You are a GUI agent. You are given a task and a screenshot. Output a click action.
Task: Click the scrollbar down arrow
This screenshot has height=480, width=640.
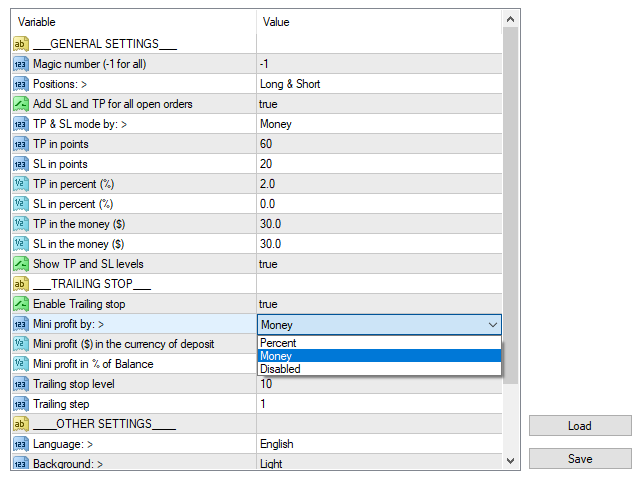point(511,461)
